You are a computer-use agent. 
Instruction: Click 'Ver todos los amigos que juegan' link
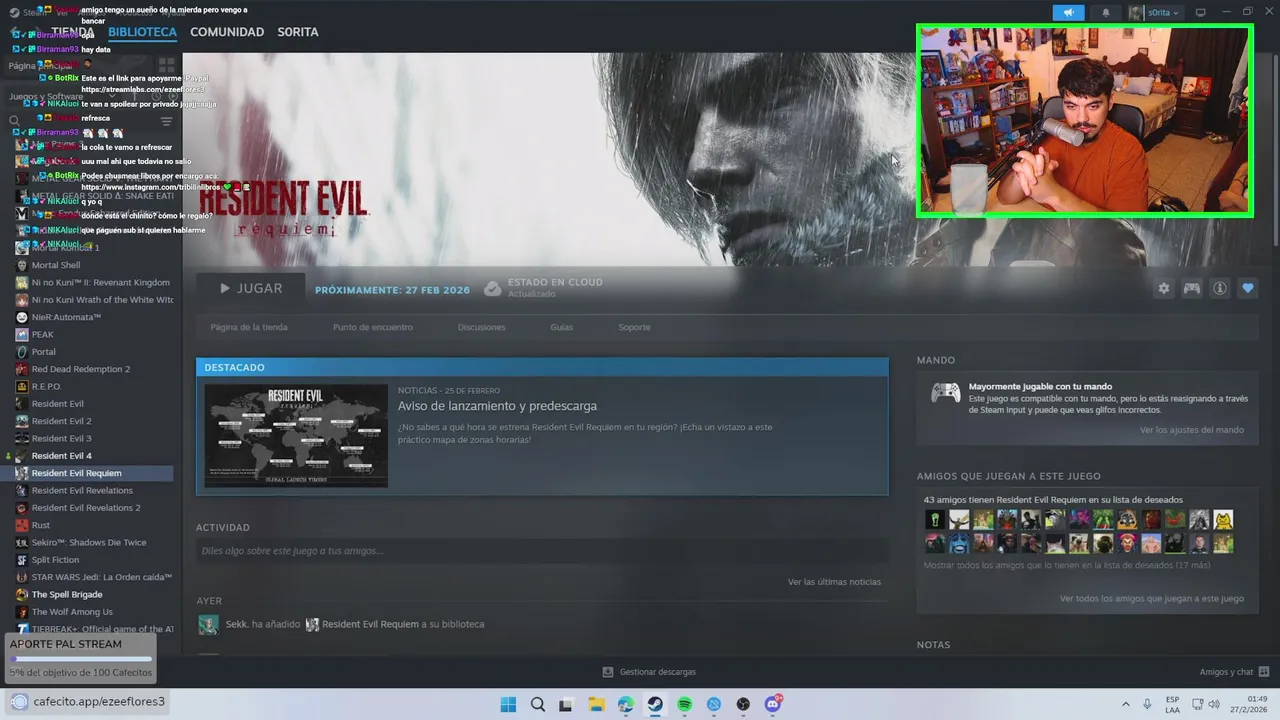(1152, 599)
